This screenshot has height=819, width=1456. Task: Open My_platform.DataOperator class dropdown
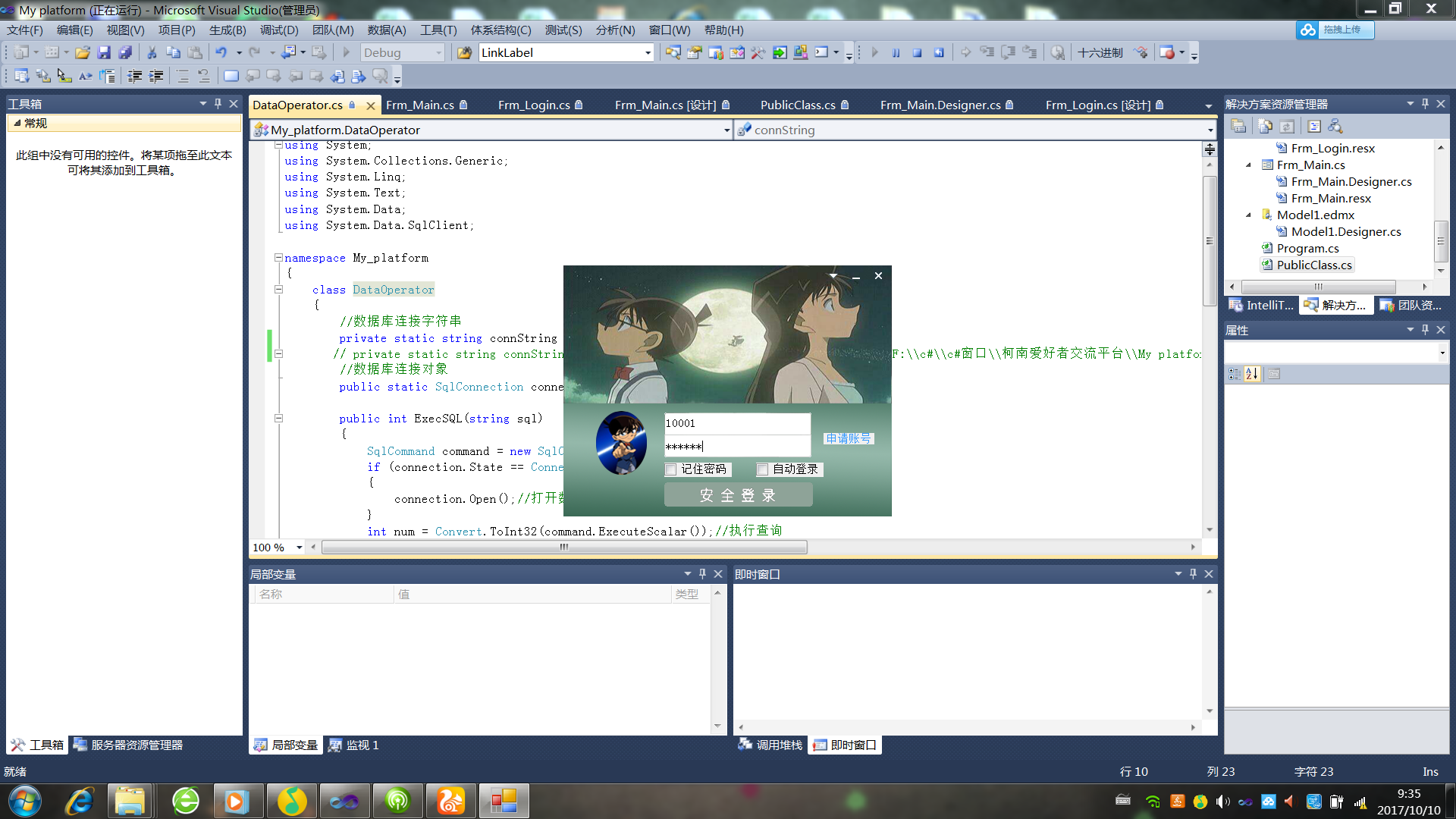(x=726, y=130)
